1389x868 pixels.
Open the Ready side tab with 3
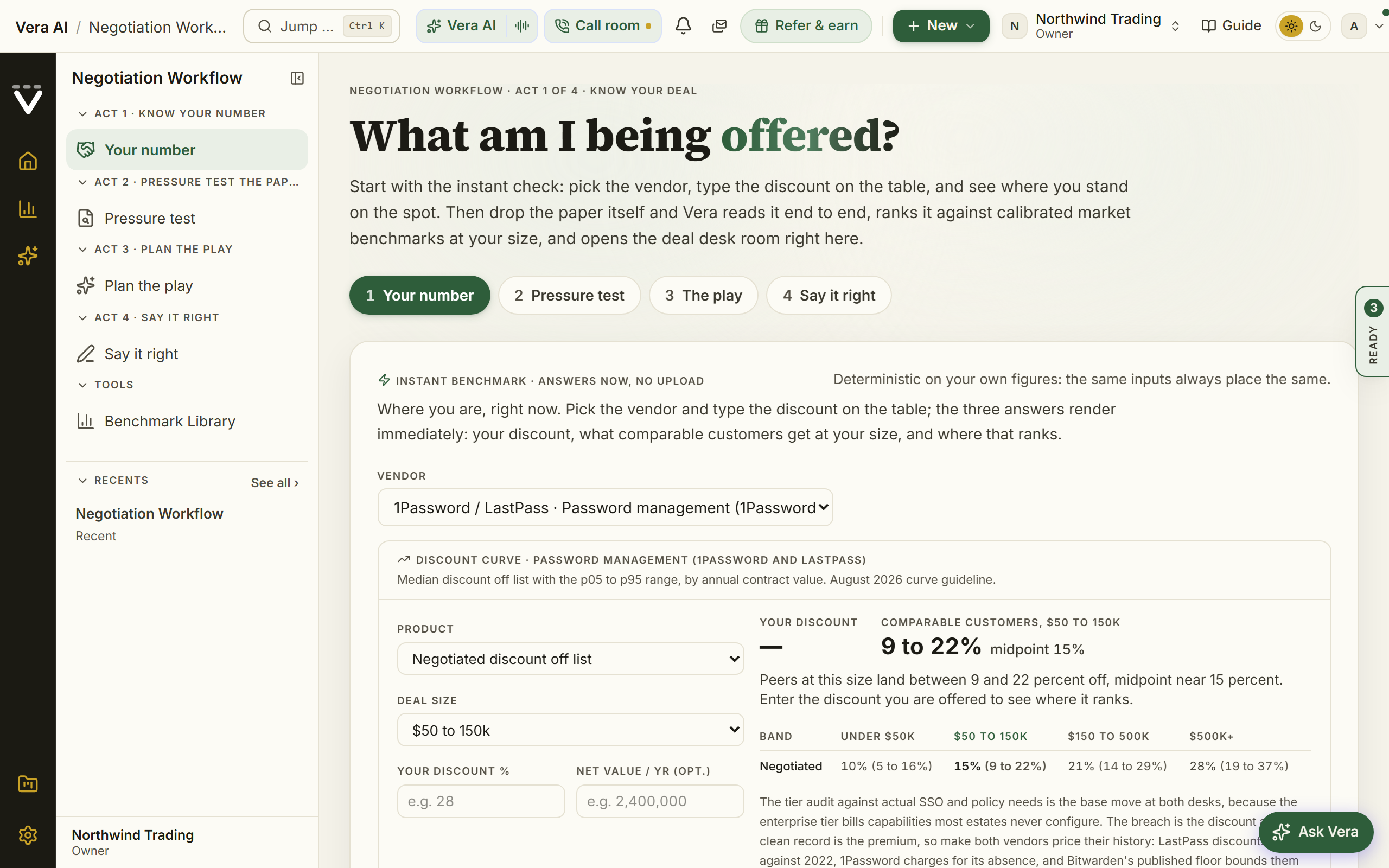1372,331
